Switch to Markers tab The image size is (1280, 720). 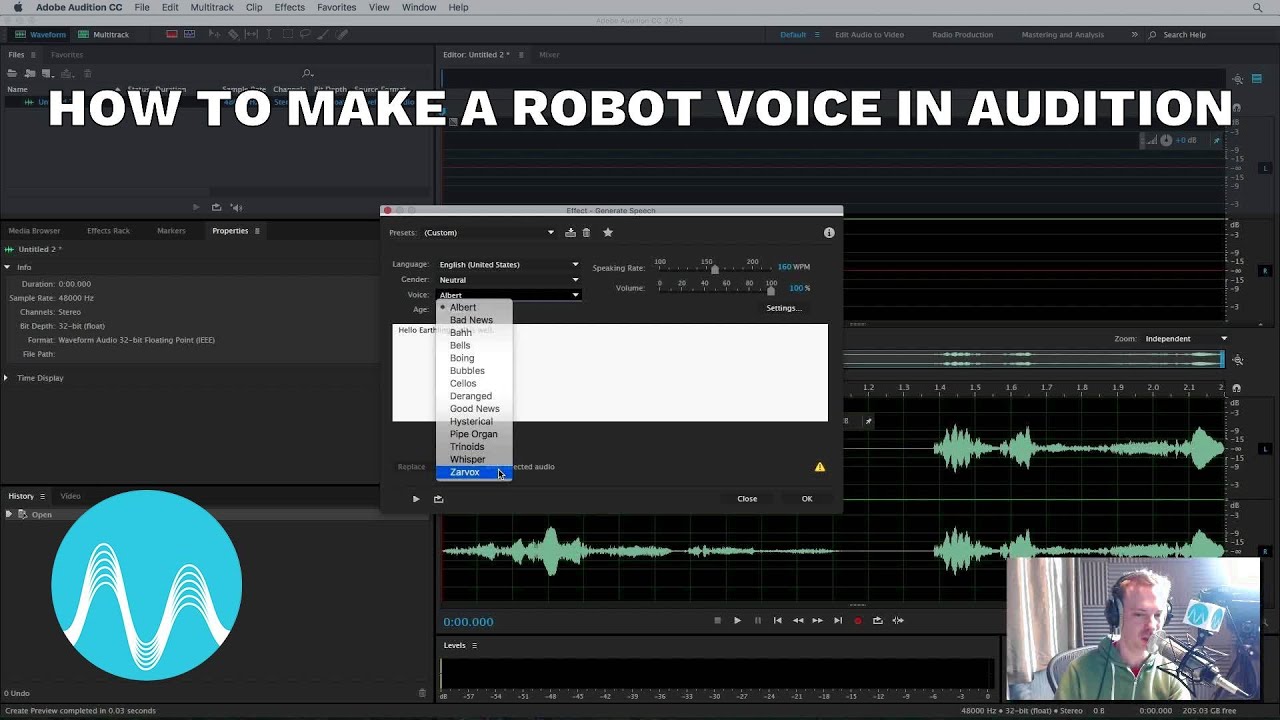[171, 231]
